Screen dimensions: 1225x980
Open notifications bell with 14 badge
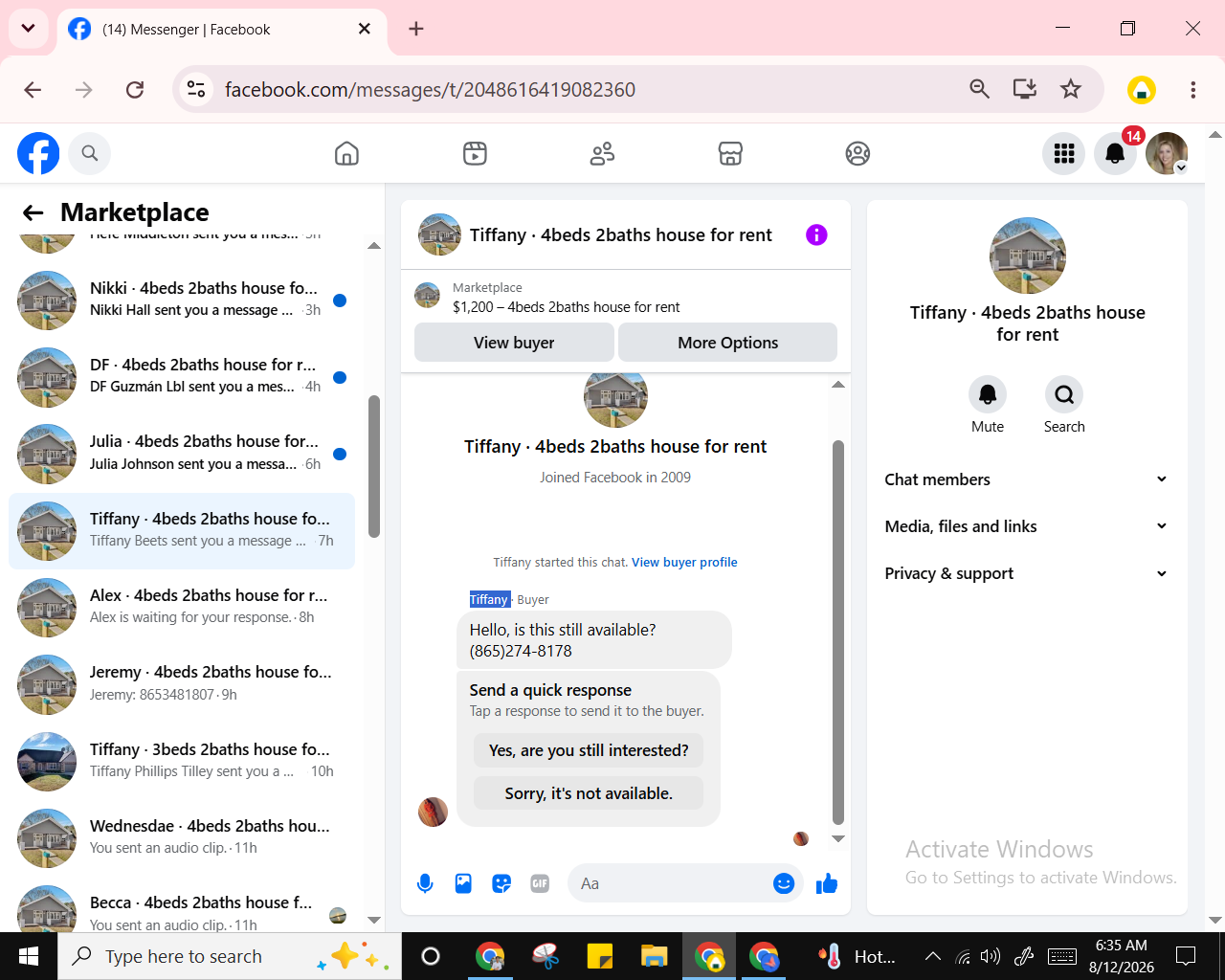(1115, 153)
